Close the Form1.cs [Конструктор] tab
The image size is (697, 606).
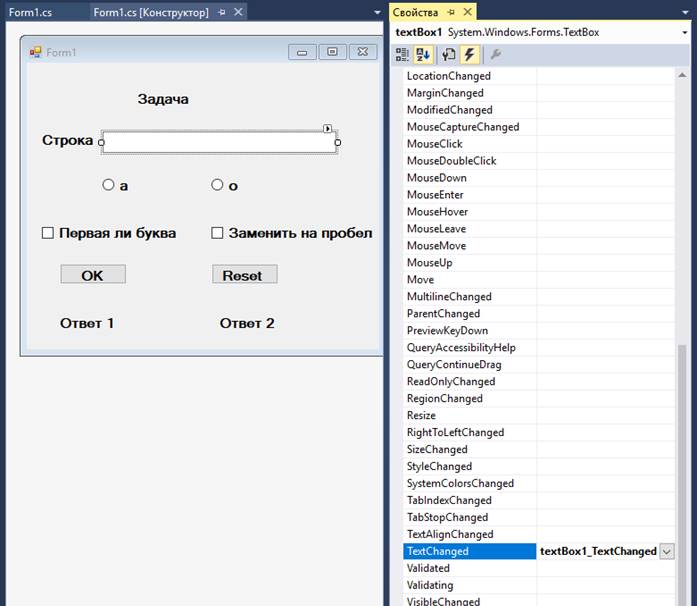pos(238,13)
